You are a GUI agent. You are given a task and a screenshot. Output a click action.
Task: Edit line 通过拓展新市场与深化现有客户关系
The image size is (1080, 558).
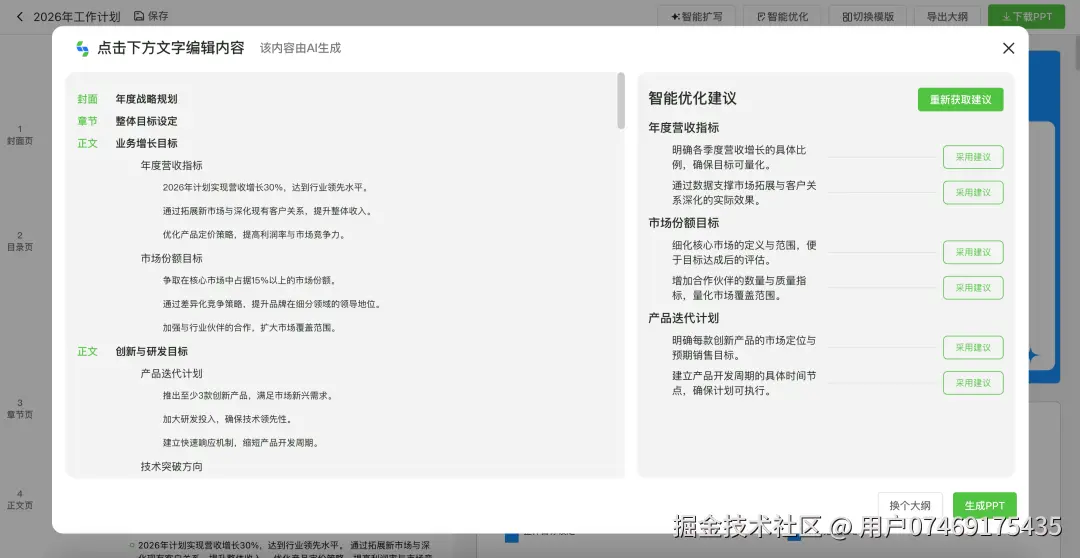268,211
